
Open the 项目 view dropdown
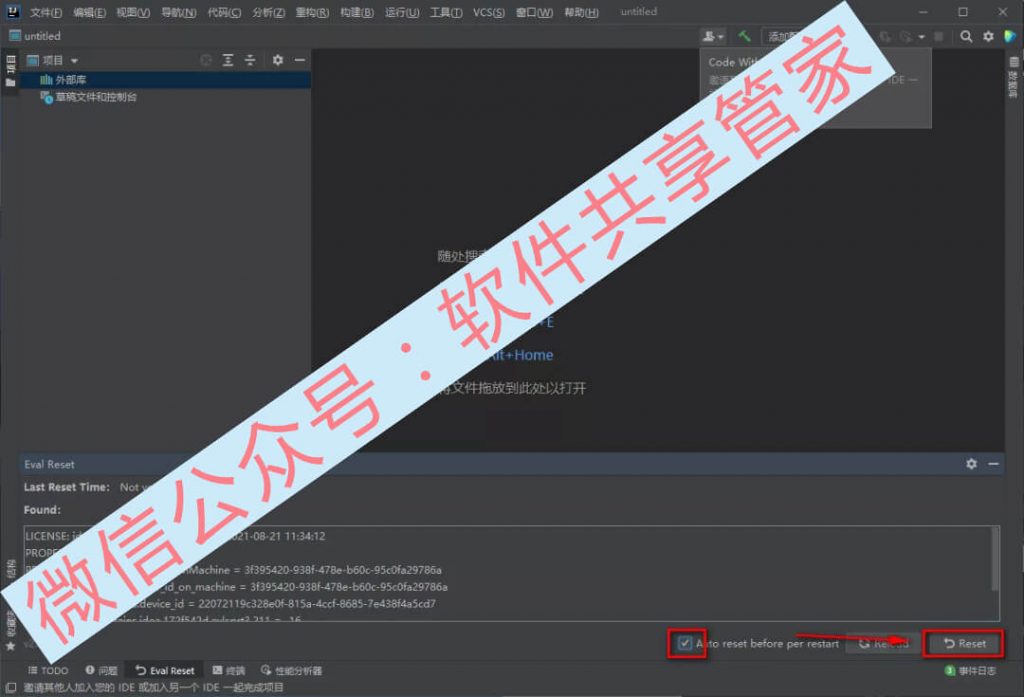(x=52, y=61)
